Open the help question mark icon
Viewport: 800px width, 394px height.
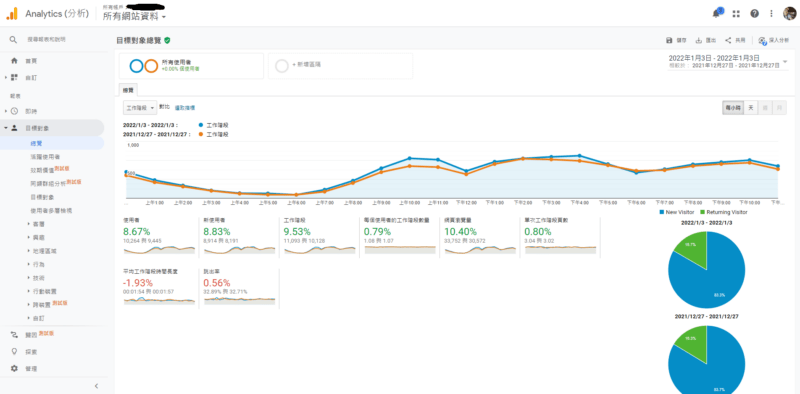(x=754, y=14)
